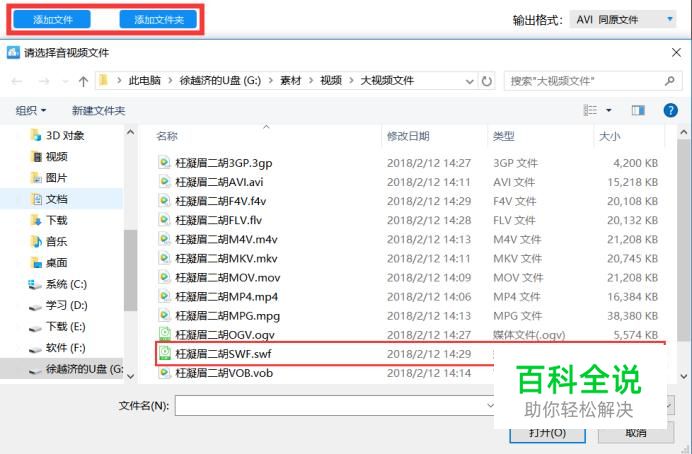This screenshot has width=692, height=454.
Task: Open view options dropdown arrow
Action: pos(609,110)
